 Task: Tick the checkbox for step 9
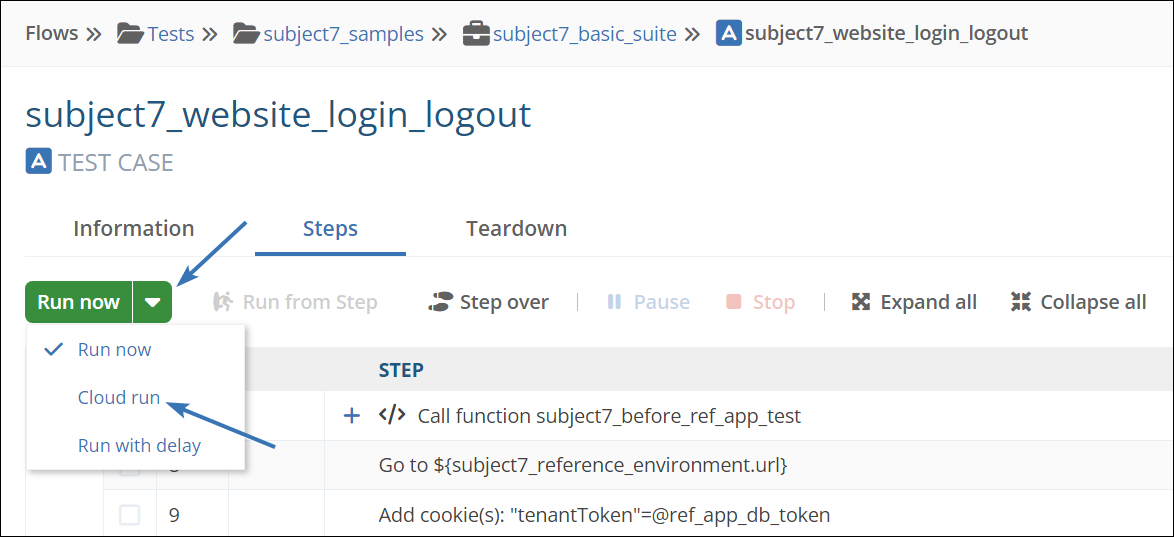point(130,515)
